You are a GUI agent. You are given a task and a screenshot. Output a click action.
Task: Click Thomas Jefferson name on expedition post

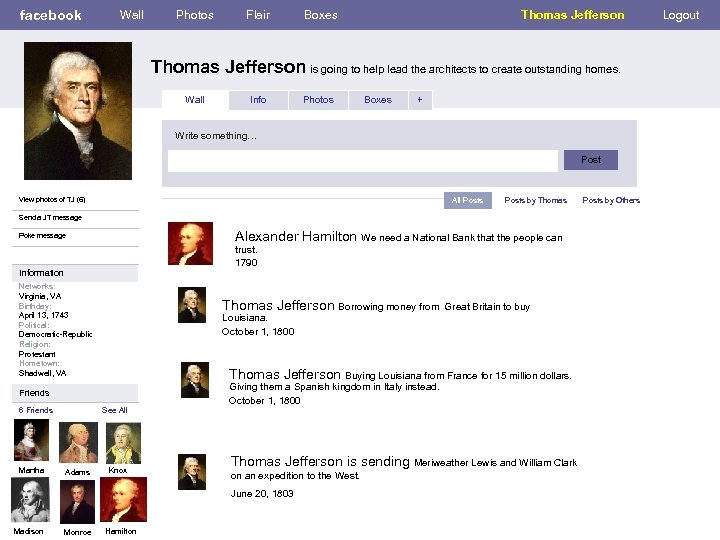[x=287, y=461]
